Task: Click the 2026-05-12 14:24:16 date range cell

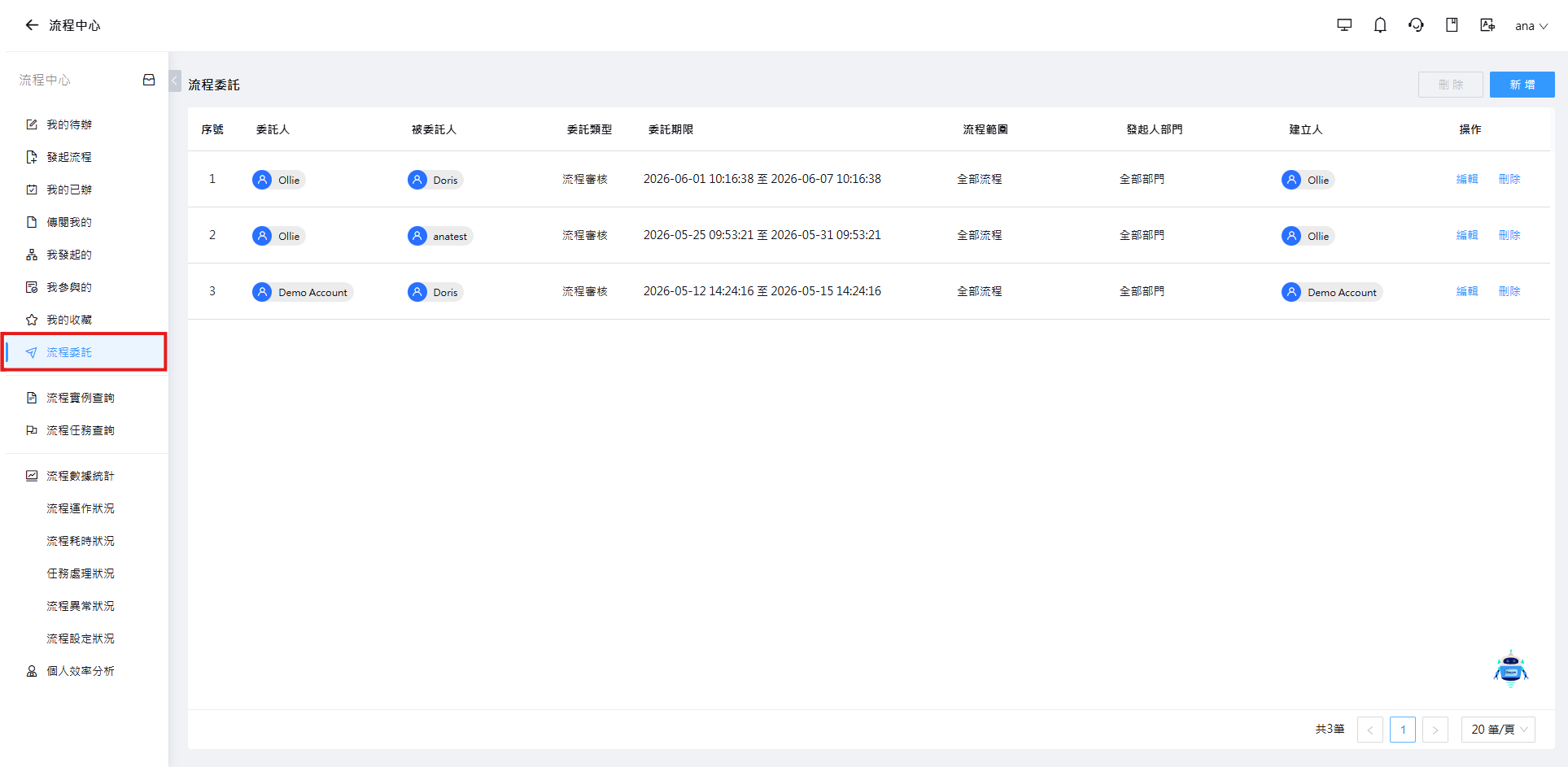Action: [762, 291]
